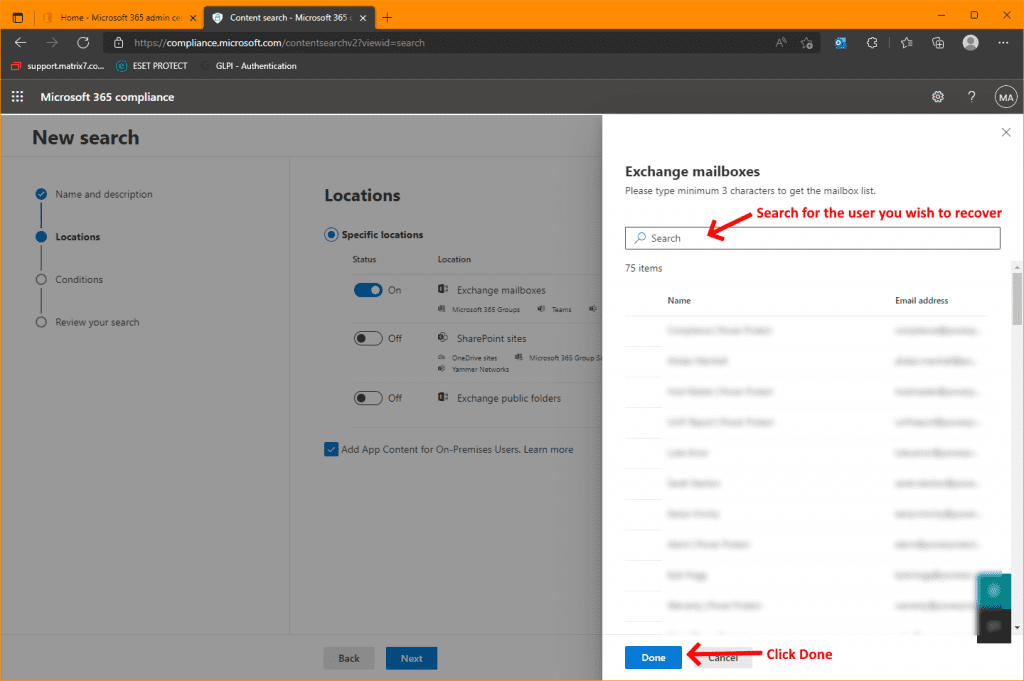Image resolution: width=1024 pixels, height=681 pixels.
Task: Click the OneDrive sites sub-icon
Action: pyautogui.click(x=441, y=357)
